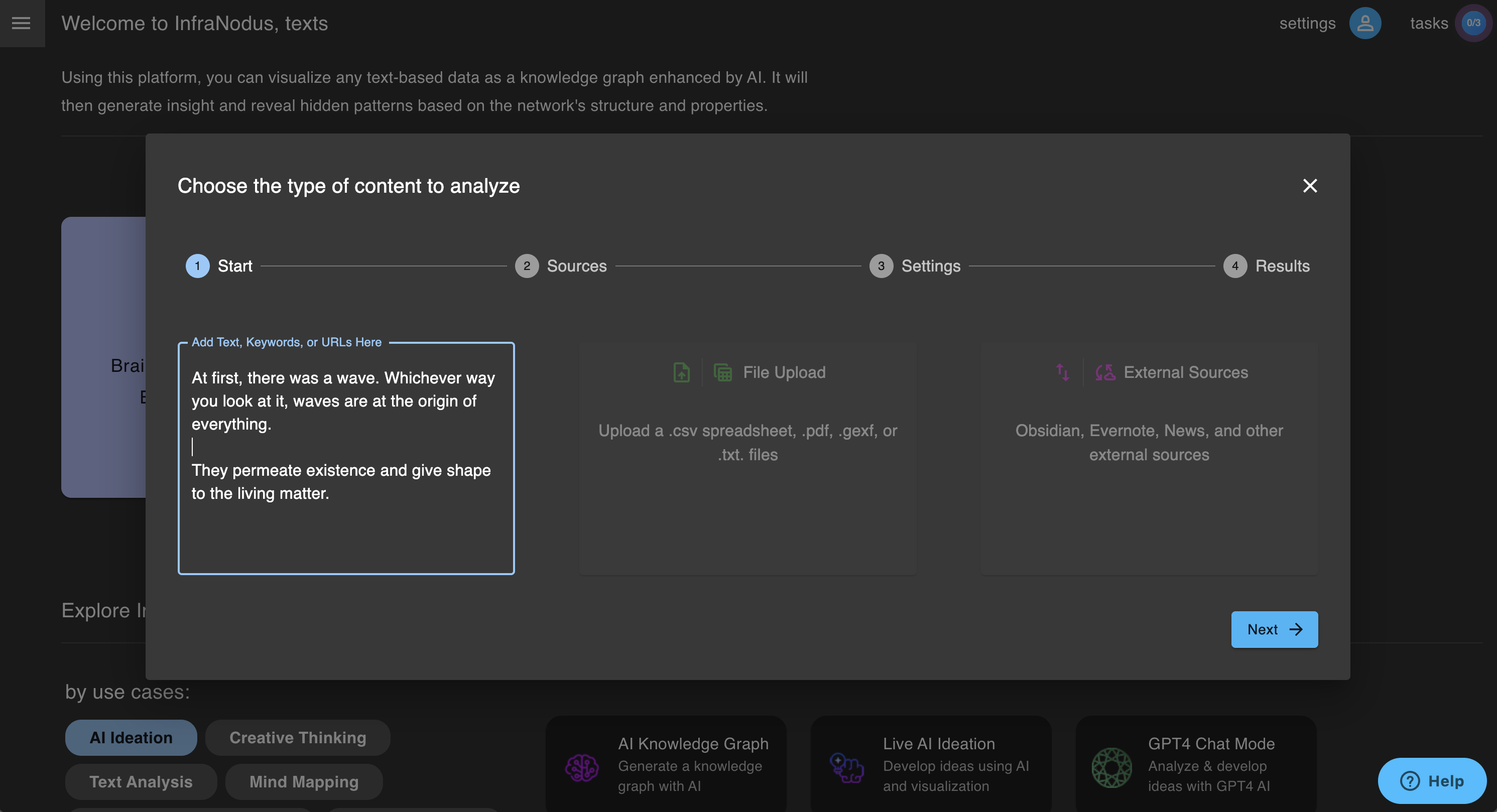Open settings in the header
This screenshot has height=812, width=1497.
(x=1308, y=23)
